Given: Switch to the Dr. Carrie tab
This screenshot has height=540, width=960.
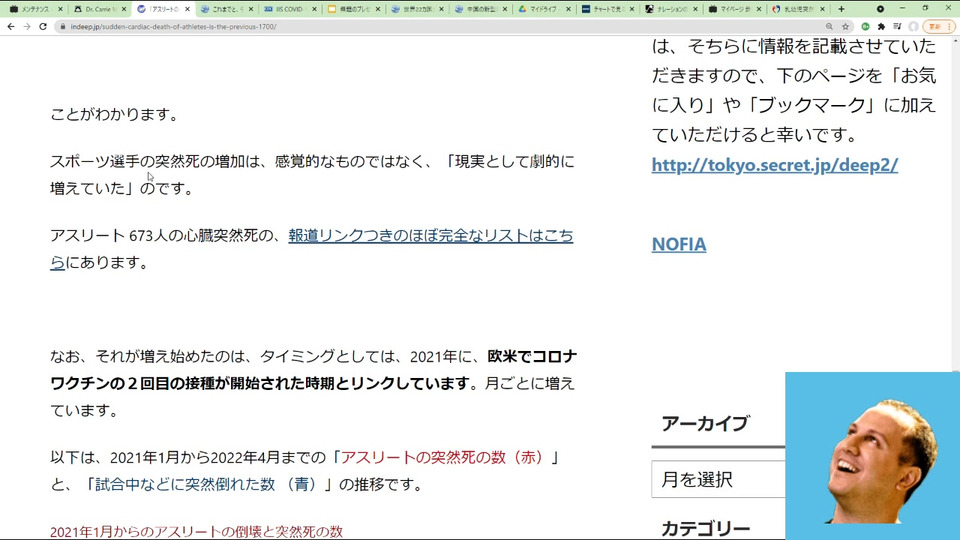Looking at the screenshot, I should [100, 9].
